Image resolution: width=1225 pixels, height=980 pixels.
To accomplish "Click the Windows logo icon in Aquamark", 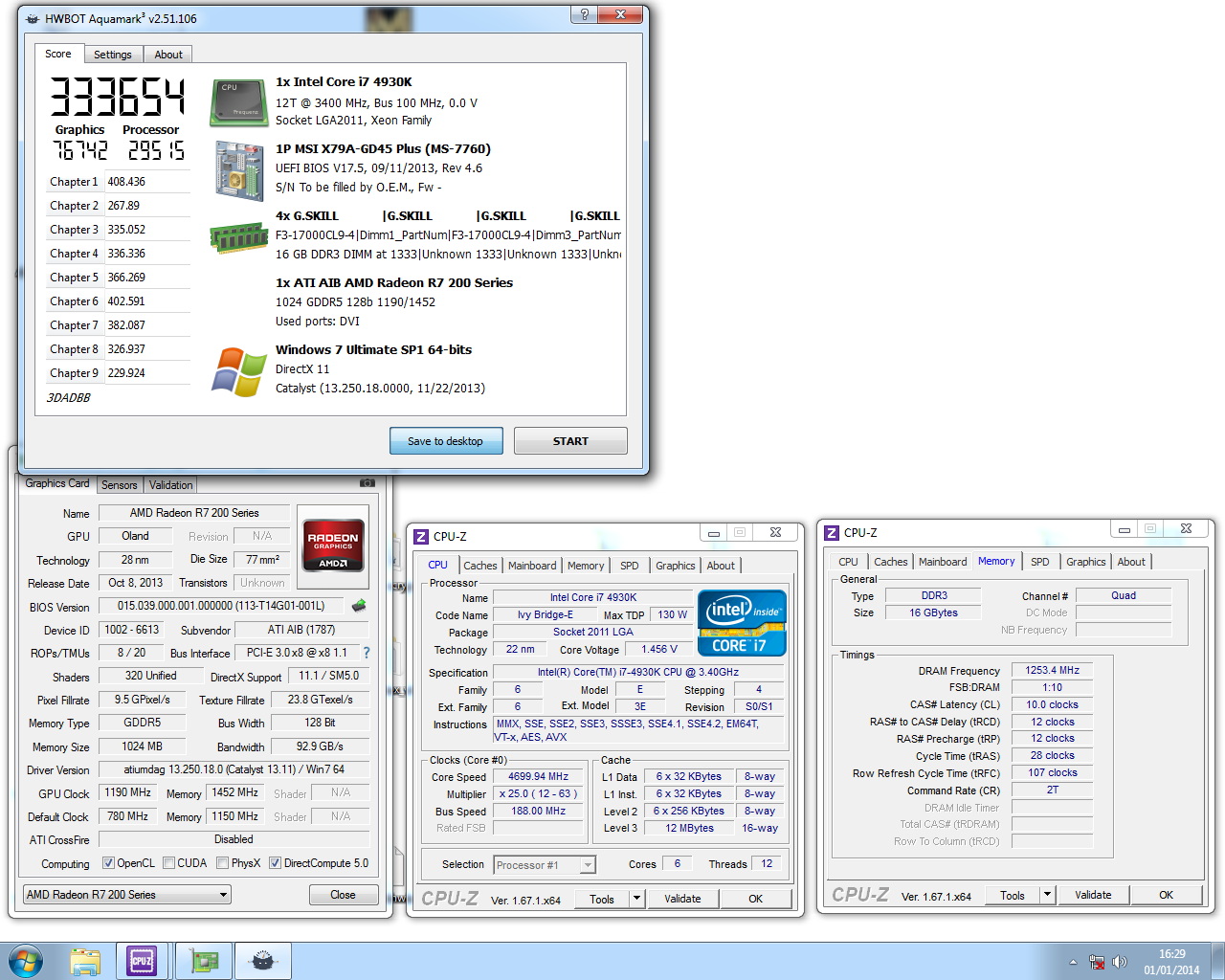I will click(239, 371).
